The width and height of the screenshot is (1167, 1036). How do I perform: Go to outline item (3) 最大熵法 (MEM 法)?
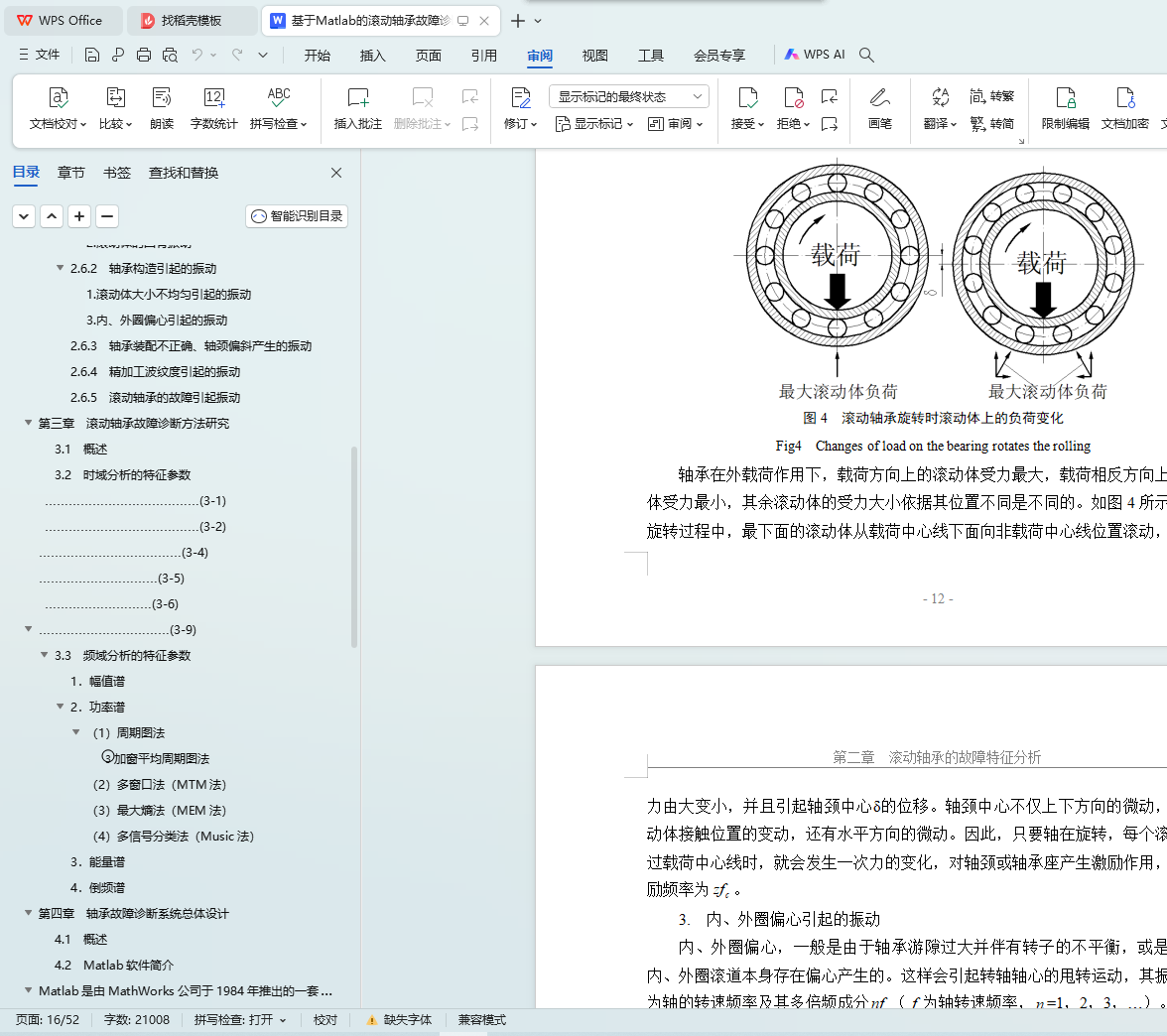click(159, 810)
